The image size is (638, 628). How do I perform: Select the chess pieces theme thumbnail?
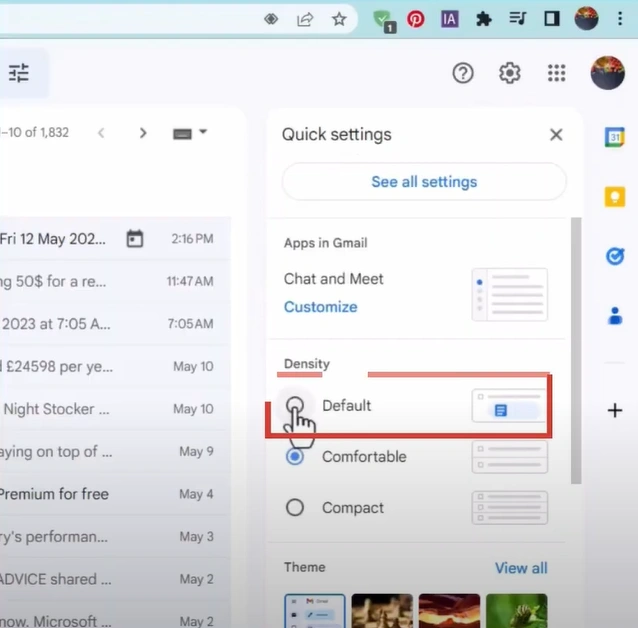click(382, 611)
